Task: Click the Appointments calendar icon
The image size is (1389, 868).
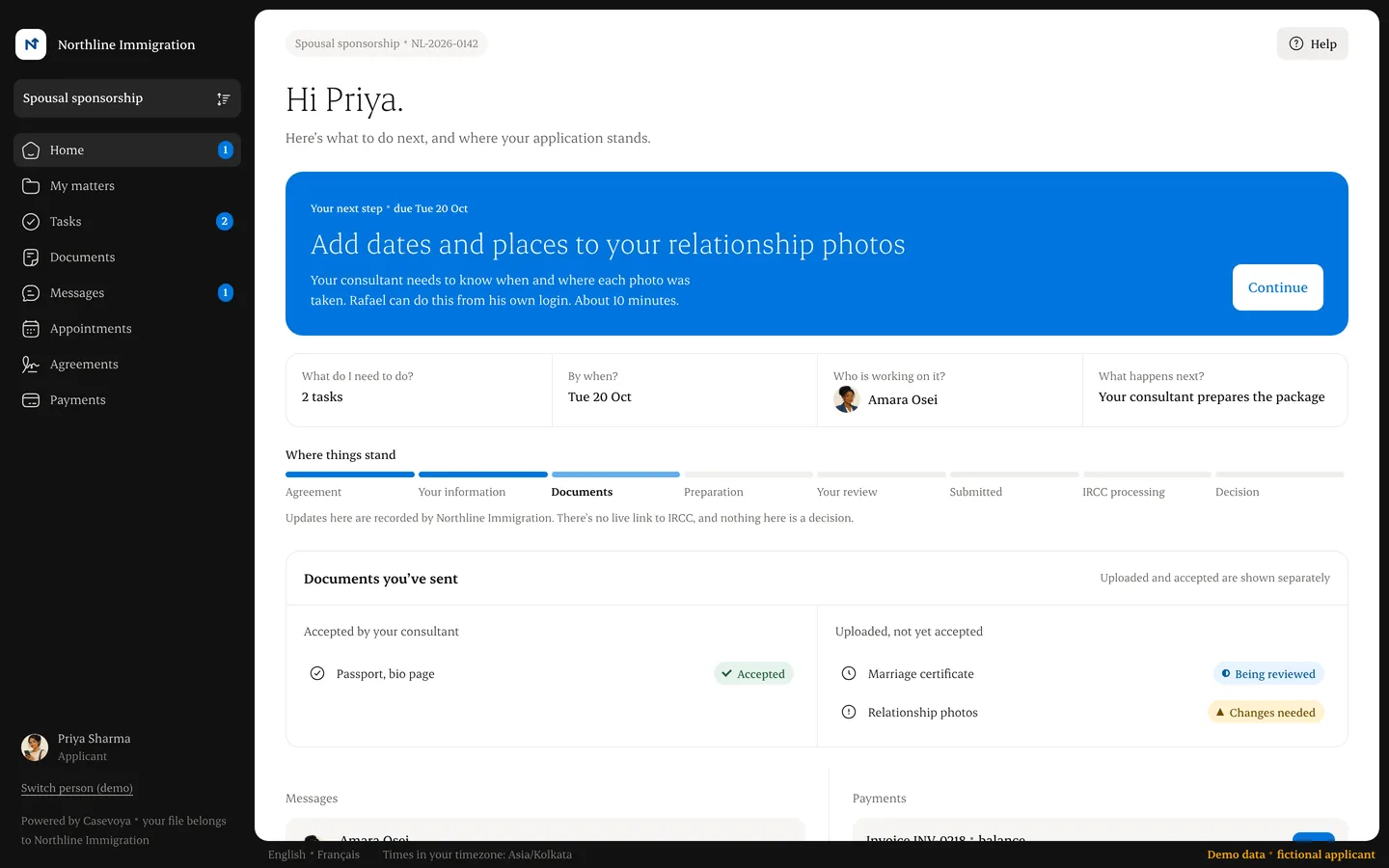Action: pyautogui.click(x=31, y=329)
